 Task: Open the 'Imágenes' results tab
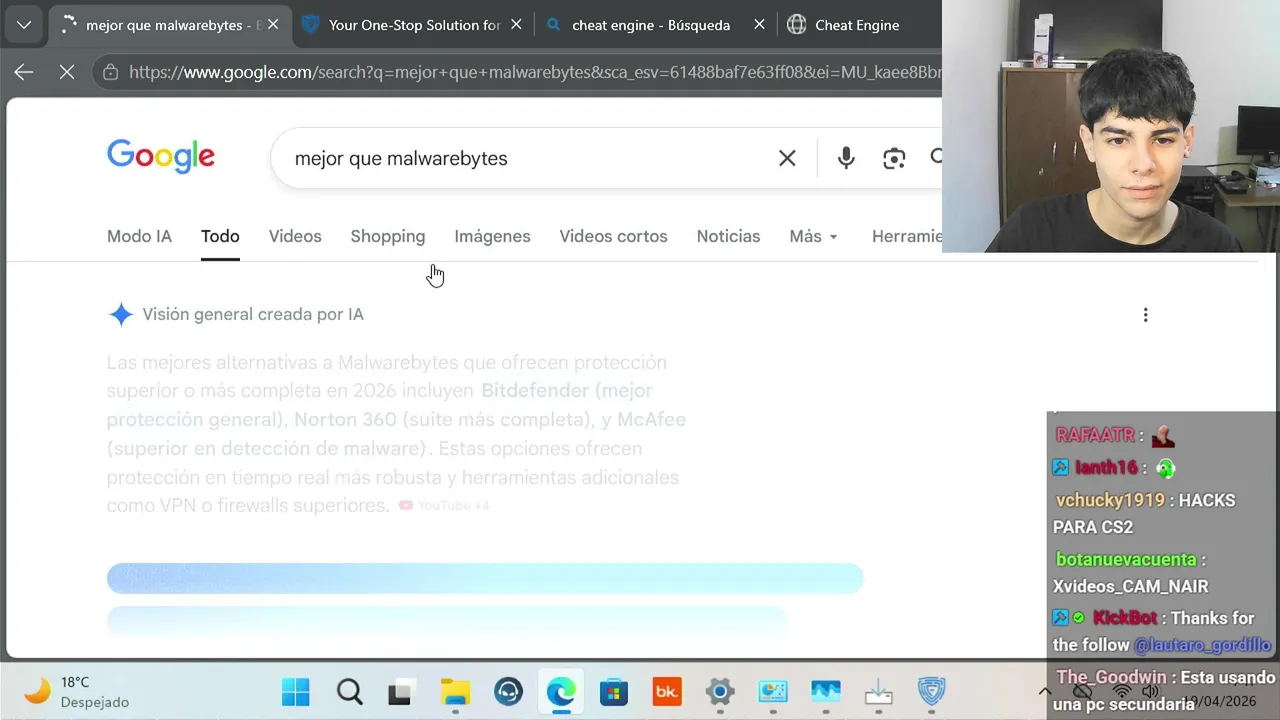pos(492,236)
